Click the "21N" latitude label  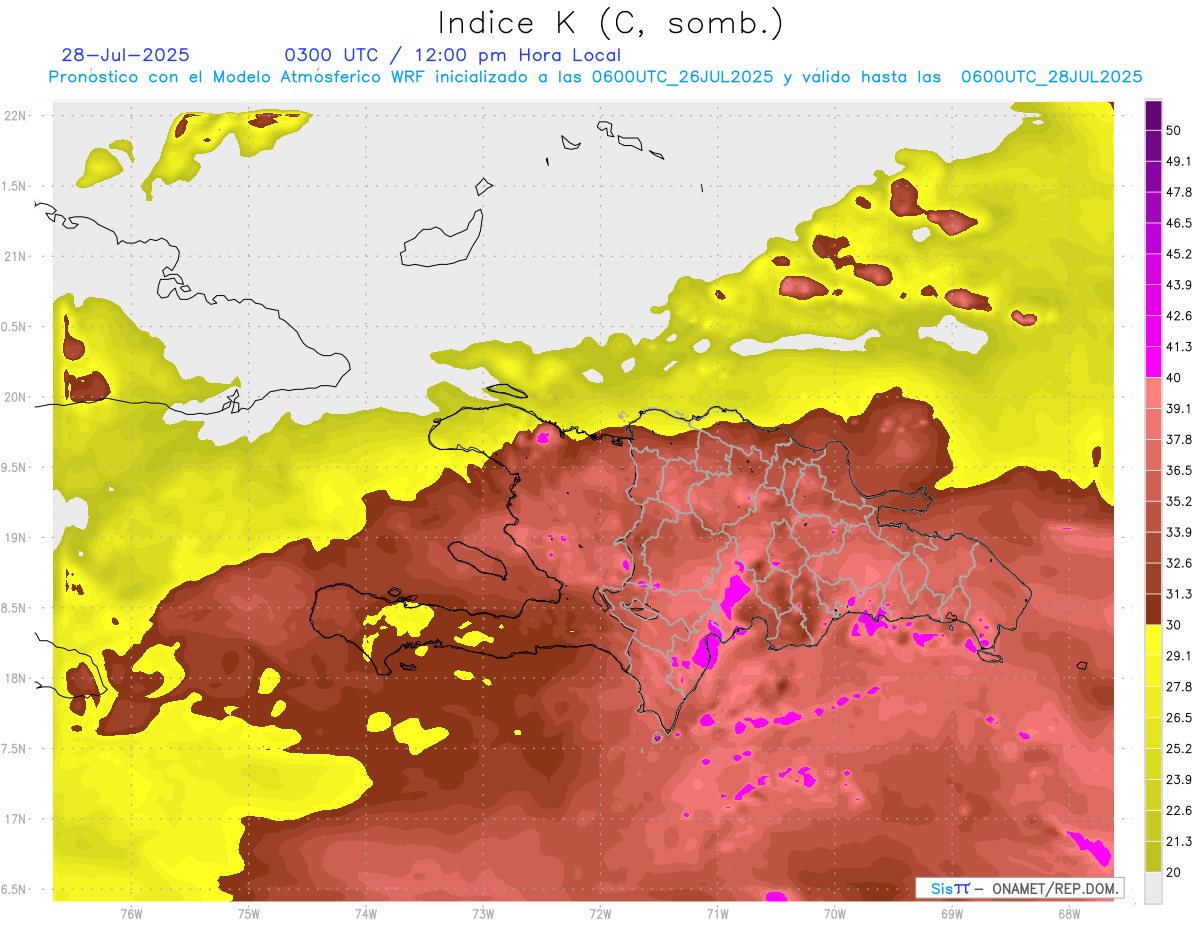point(16,256)
